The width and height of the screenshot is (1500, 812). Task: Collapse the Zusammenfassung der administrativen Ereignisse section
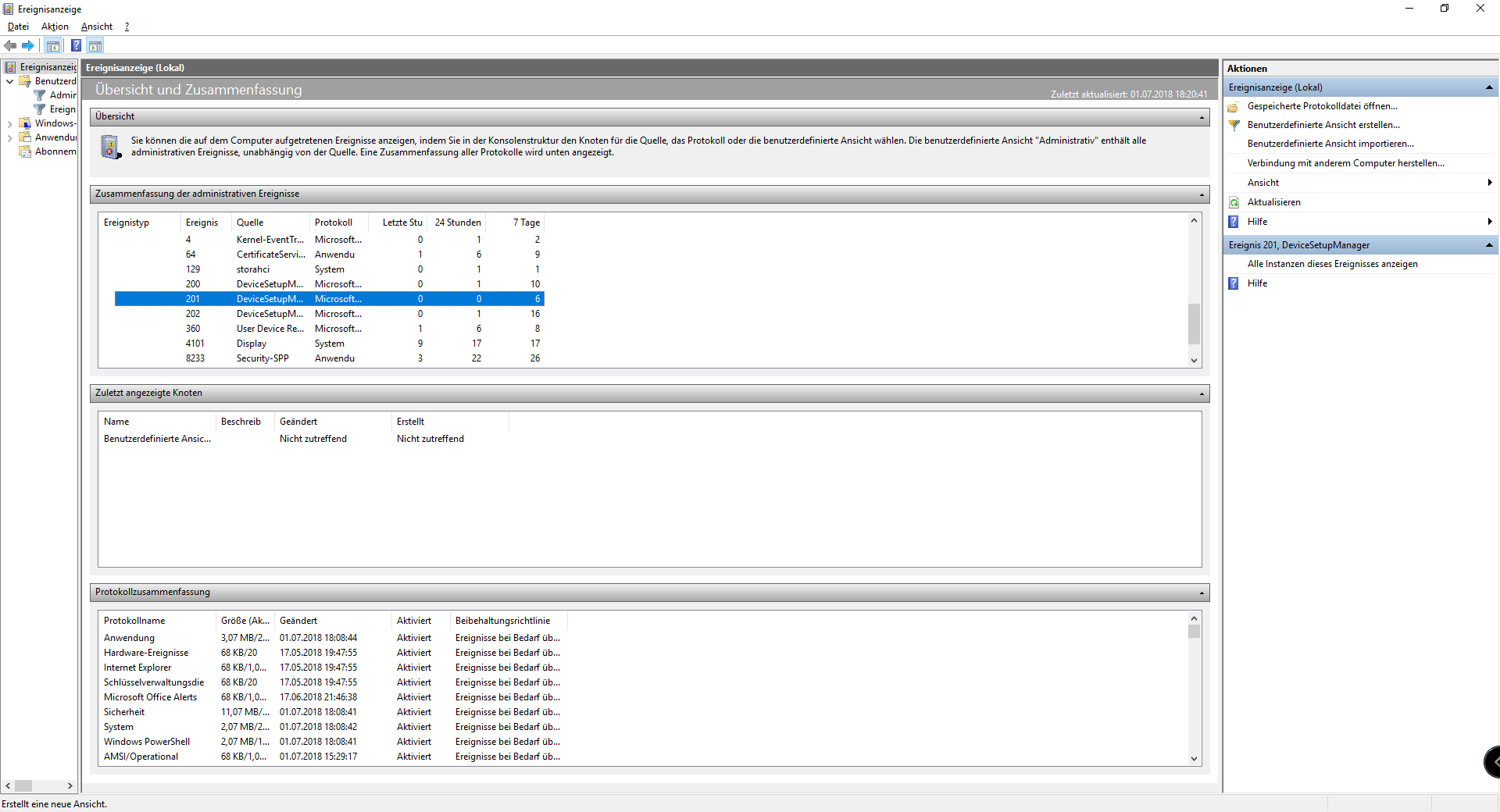[1202, 194]
